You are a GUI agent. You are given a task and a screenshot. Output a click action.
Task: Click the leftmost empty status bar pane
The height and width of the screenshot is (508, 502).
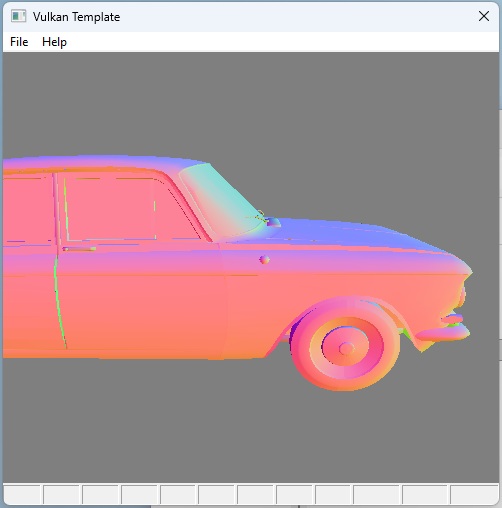point(22,494)
